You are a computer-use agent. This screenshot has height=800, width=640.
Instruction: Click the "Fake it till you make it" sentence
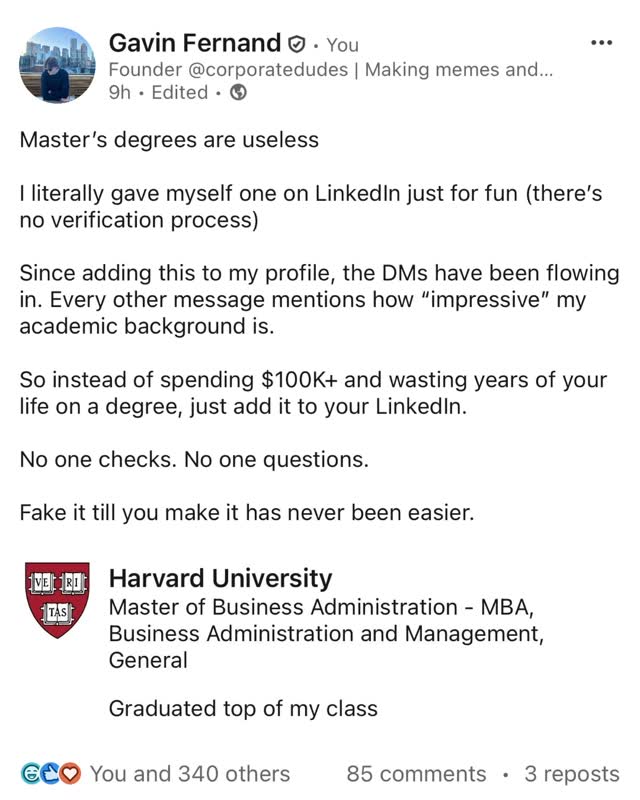246,513
